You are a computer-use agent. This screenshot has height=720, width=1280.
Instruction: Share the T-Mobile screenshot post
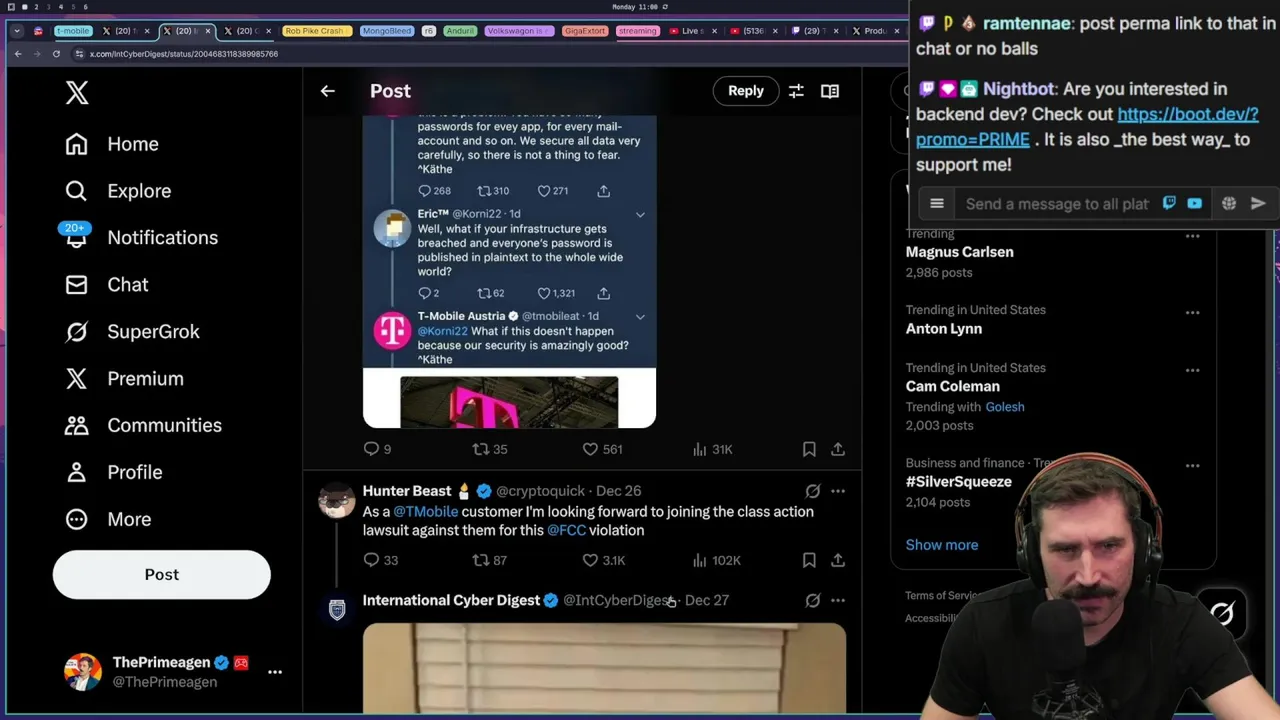838,450
